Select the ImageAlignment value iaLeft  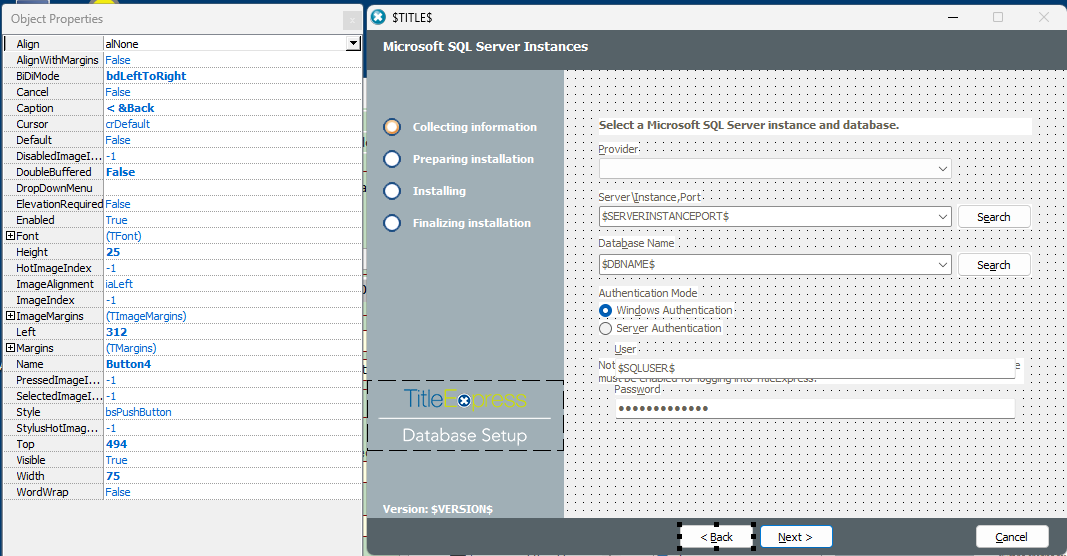pos(119,284)
